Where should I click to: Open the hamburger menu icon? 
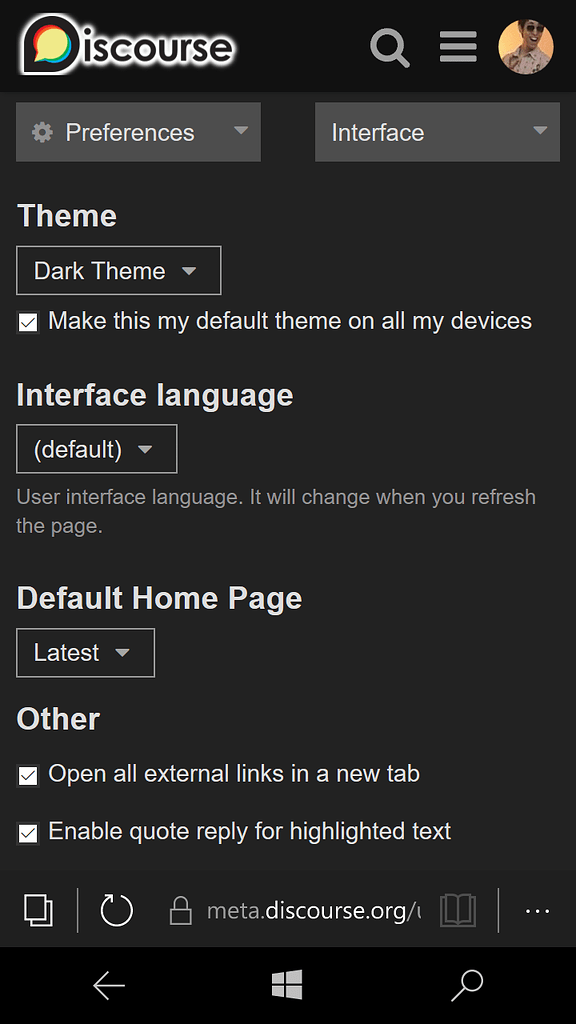458,46
